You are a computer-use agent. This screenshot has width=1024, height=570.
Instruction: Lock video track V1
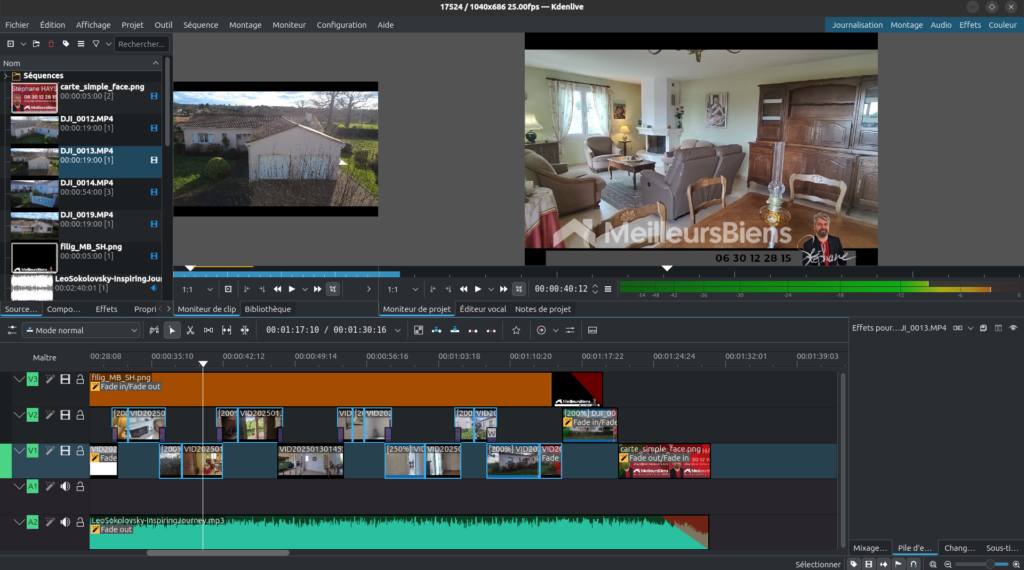click(x=80, y=451)
